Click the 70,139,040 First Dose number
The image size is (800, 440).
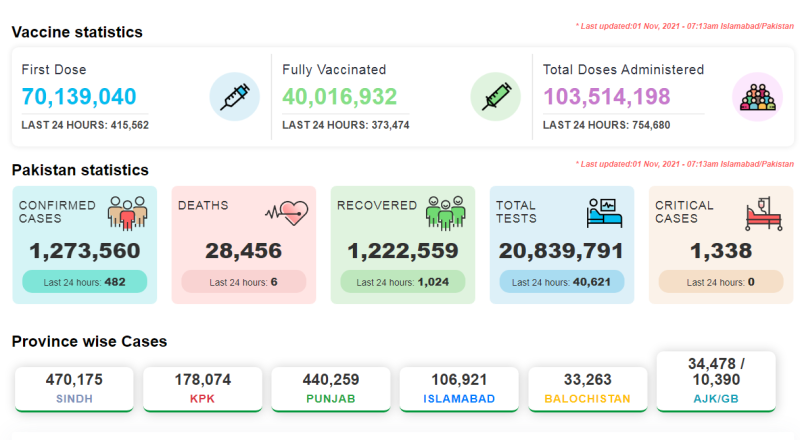click(79, 97)
